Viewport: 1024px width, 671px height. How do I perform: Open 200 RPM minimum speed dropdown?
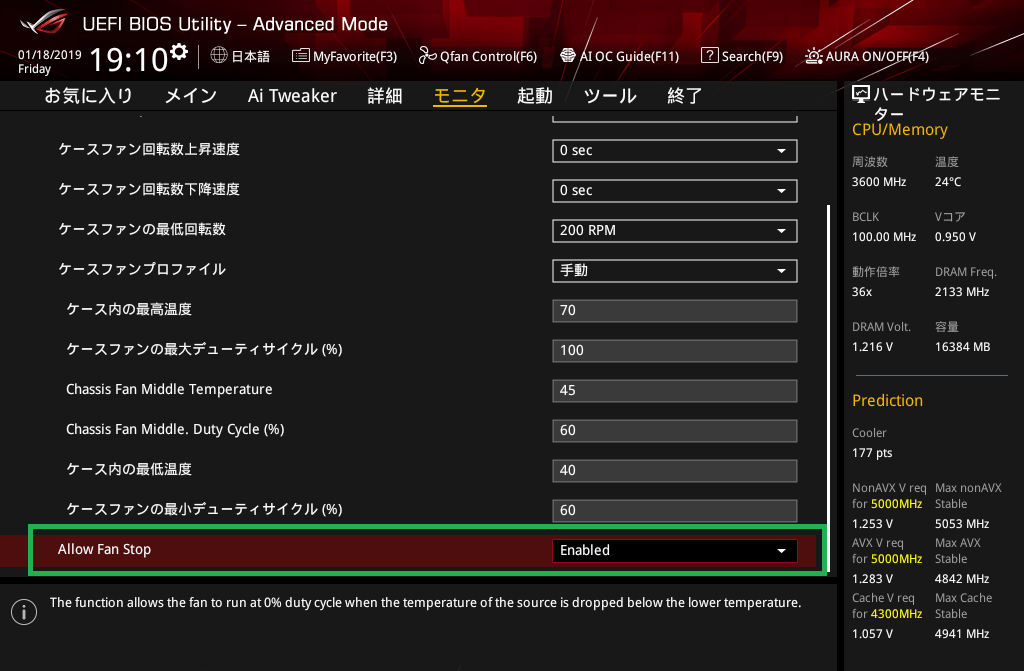tap(675, 231)
